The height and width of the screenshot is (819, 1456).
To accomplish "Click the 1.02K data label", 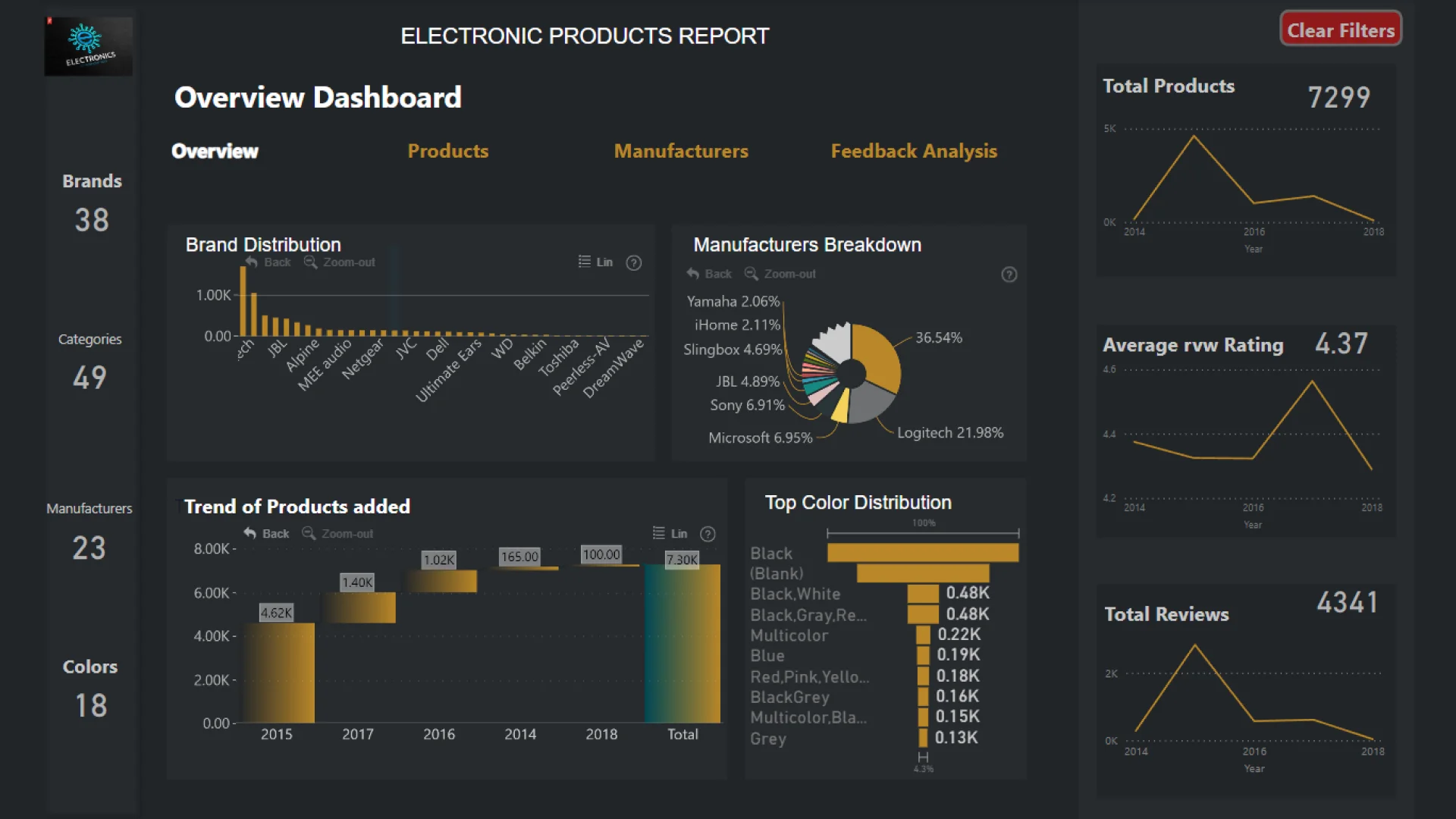I will tap(439, 560).
